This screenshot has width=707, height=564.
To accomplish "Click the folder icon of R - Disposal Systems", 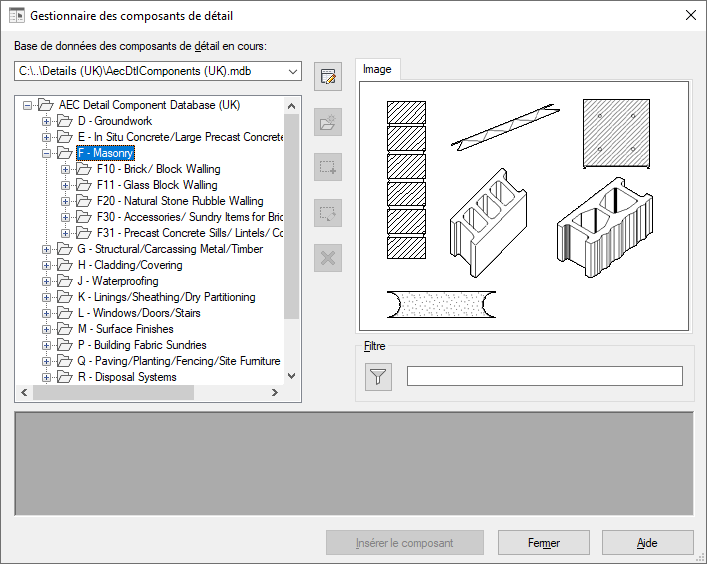I will click(65, 377).
